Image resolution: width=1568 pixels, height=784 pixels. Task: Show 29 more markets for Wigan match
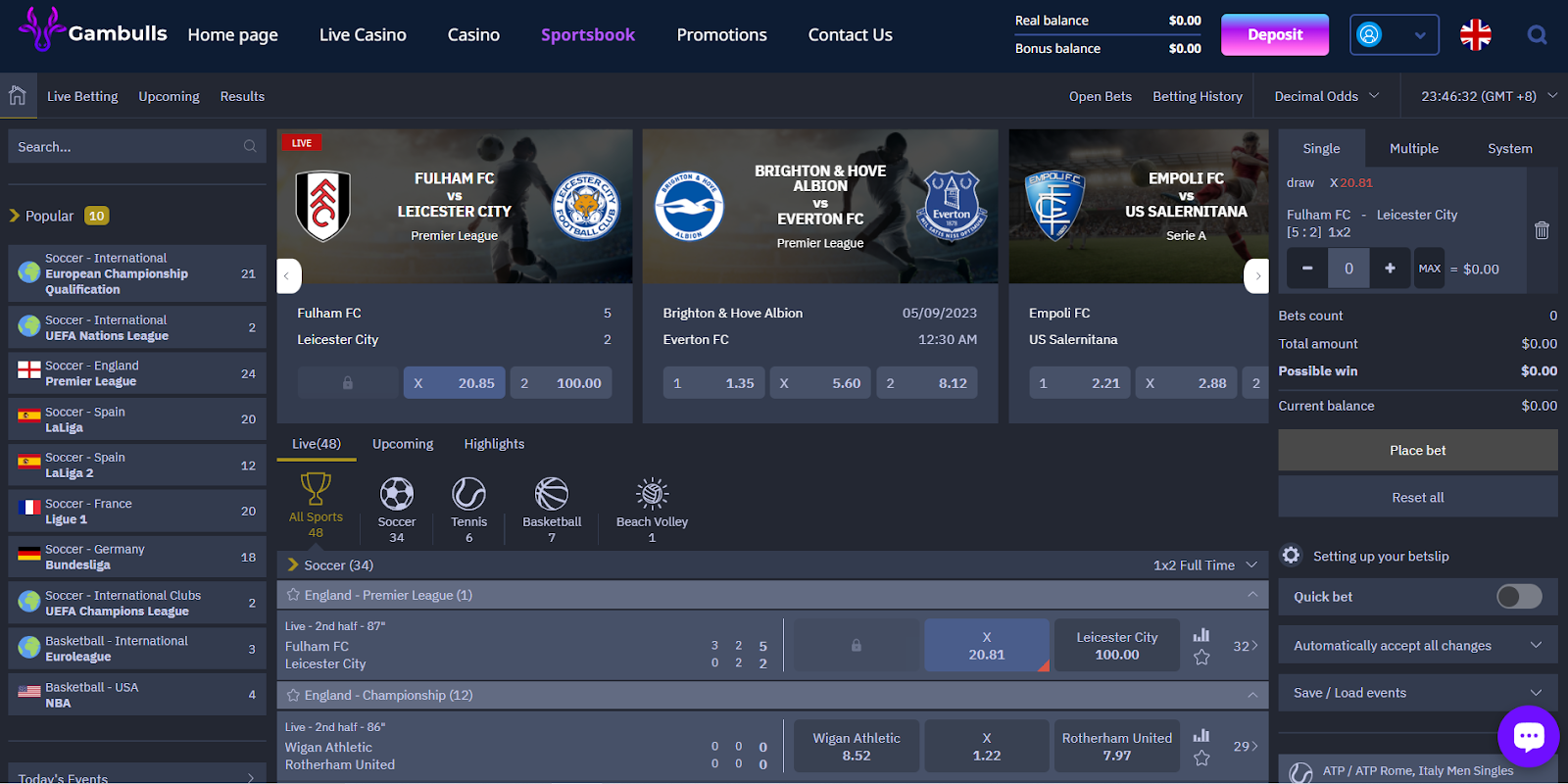point(1246,746)
